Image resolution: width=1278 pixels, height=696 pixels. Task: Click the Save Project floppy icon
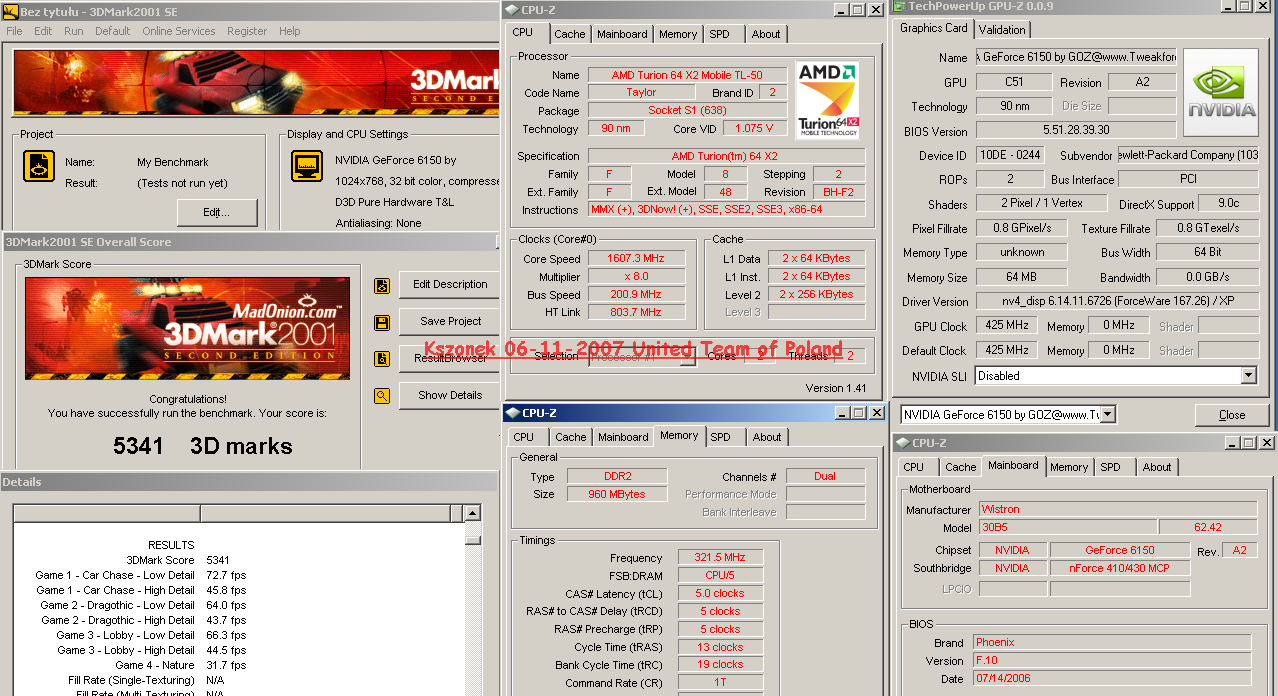point(382,322)
